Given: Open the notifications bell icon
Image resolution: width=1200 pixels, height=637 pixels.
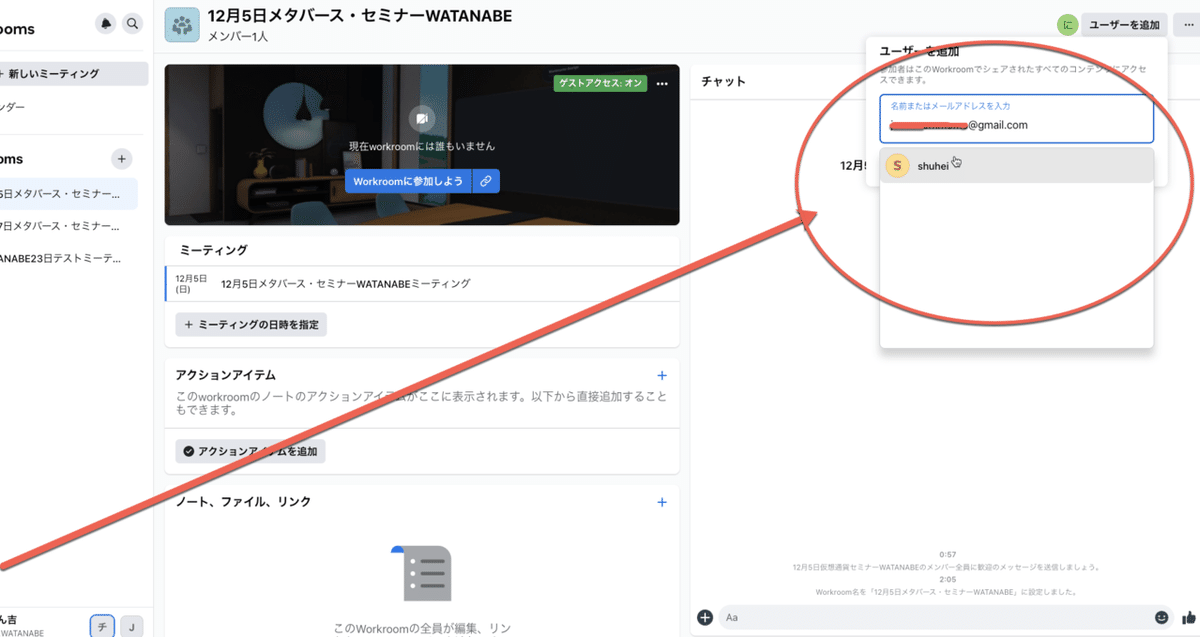Looking at the screenshot, I should pyautogui.click(x=106, y=23).
